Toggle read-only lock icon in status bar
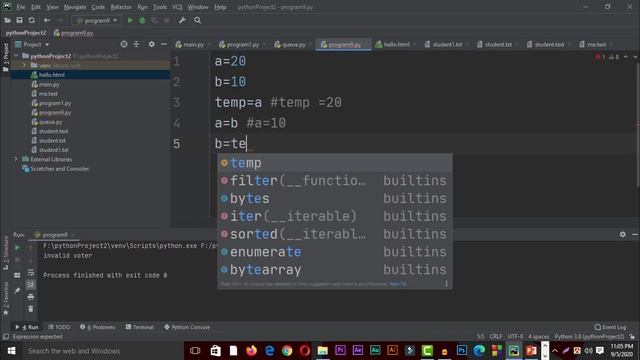640x360 pixels. (632, 337)
